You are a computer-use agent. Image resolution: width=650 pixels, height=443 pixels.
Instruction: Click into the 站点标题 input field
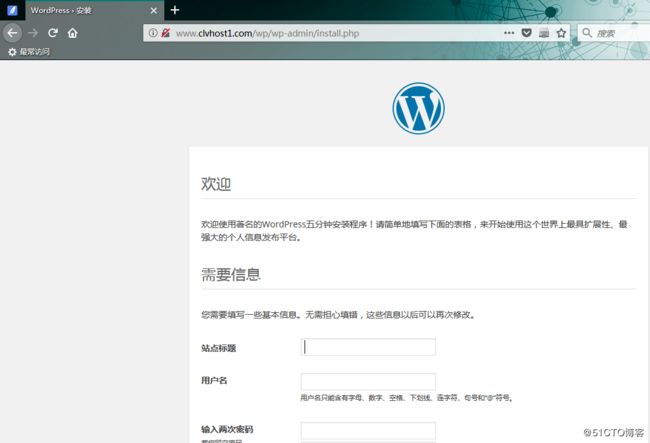tap(368, 347)
